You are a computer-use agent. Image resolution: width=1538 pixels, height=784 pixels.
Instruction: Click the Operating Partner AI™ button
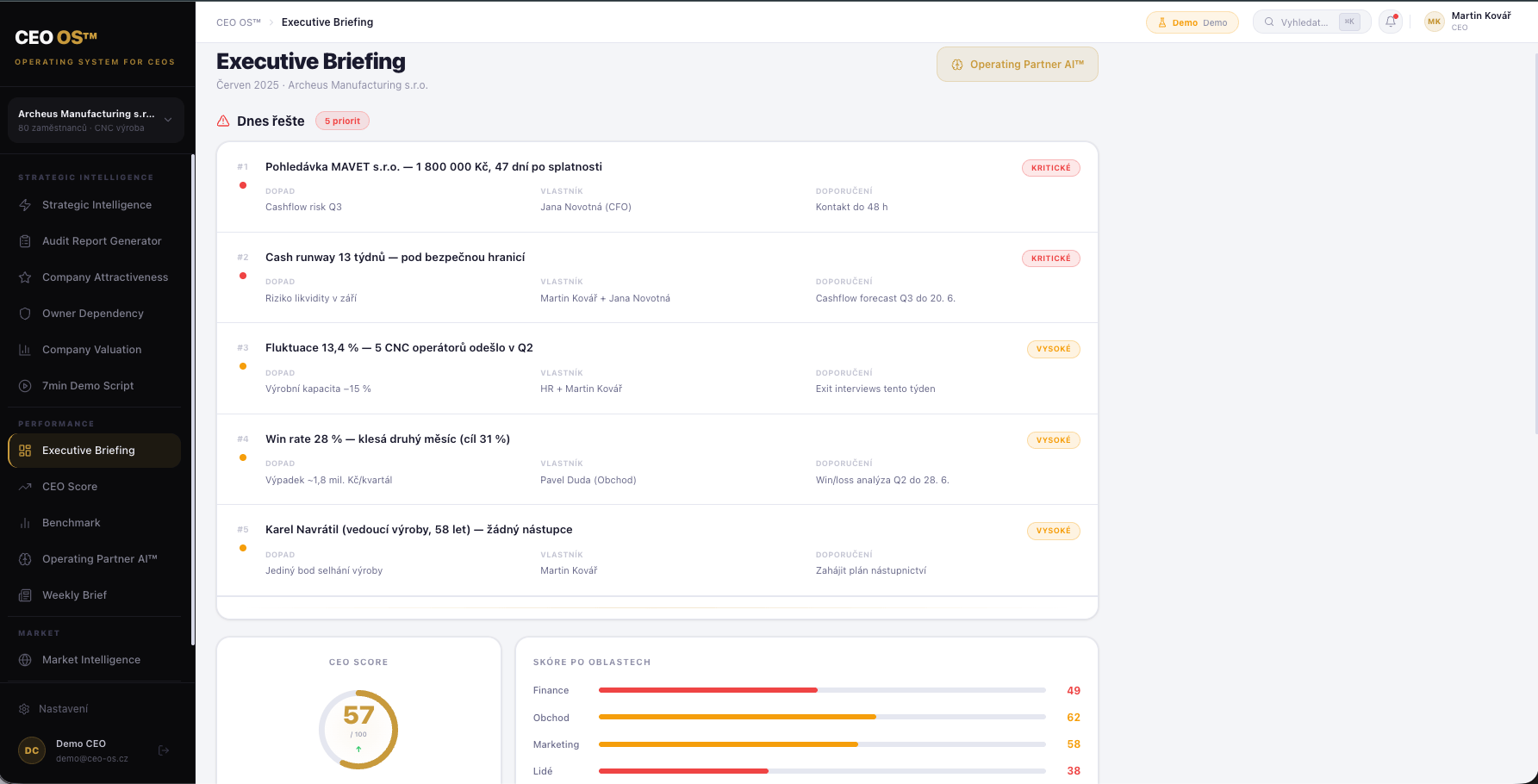1018,65
